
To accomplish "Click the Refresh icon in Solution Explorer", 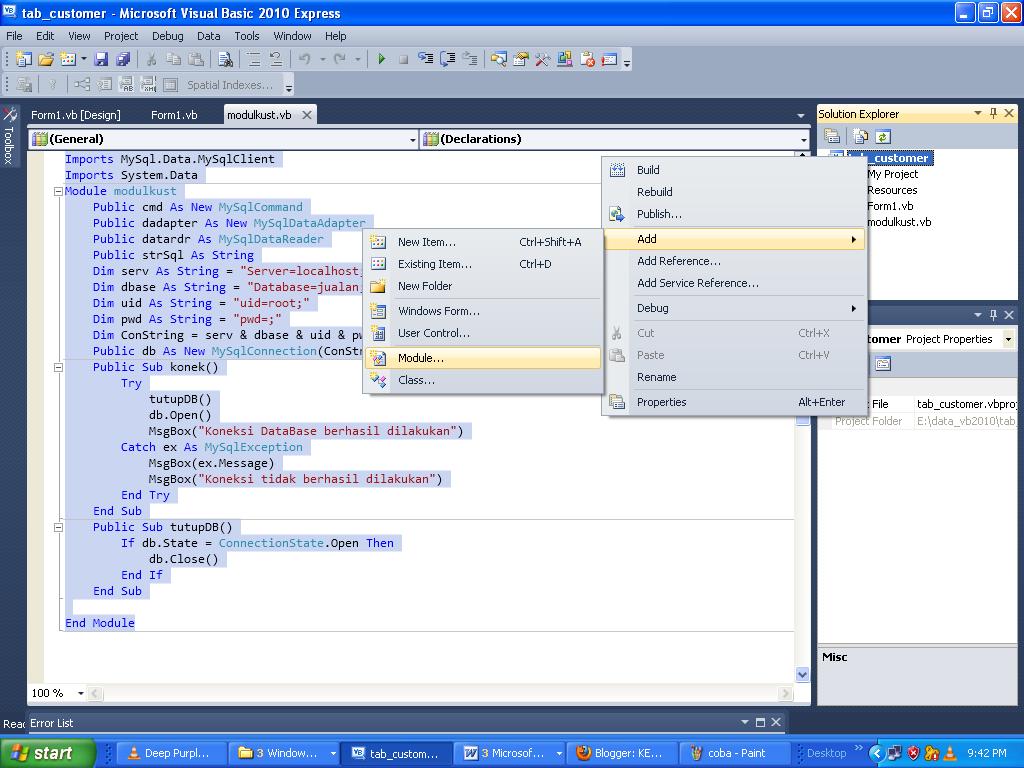I will [883, 136].
